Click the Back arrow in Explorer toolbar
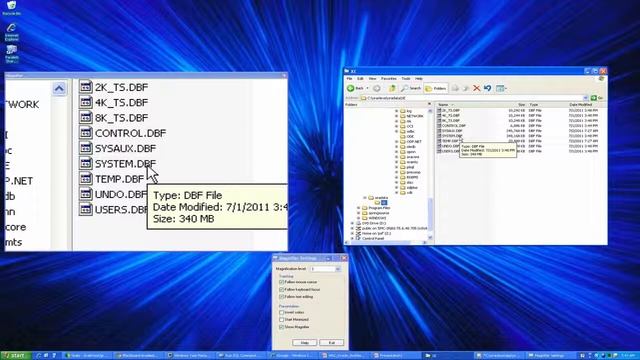 point(351,88)
